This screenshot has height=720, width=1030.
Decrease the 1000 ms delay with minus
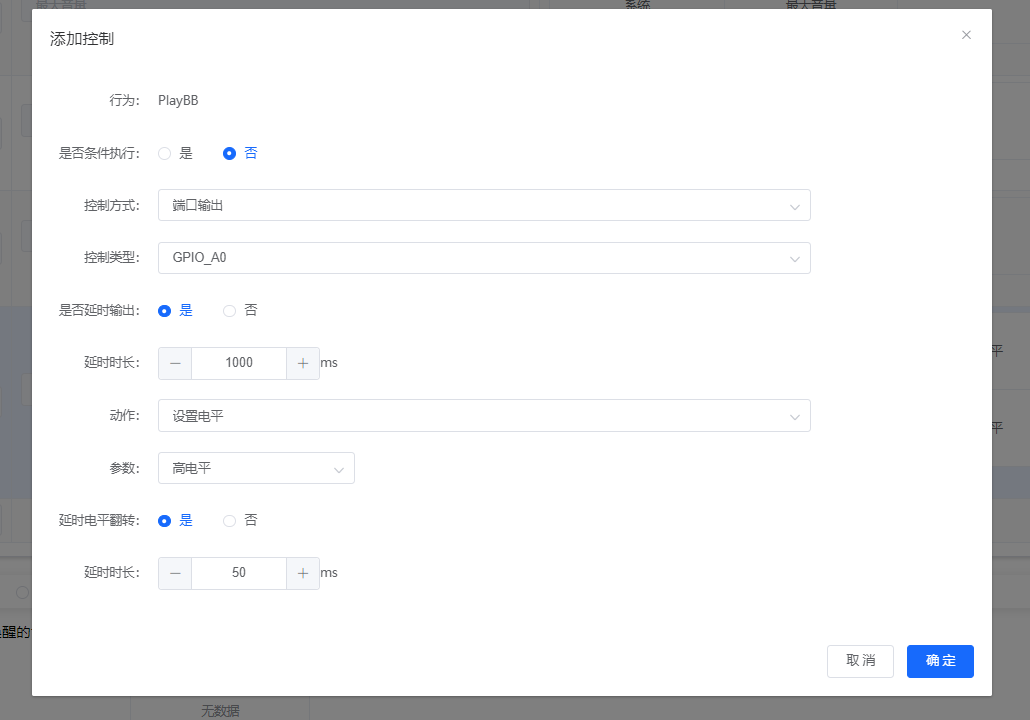pyautogui.click(x=175, y=363)
